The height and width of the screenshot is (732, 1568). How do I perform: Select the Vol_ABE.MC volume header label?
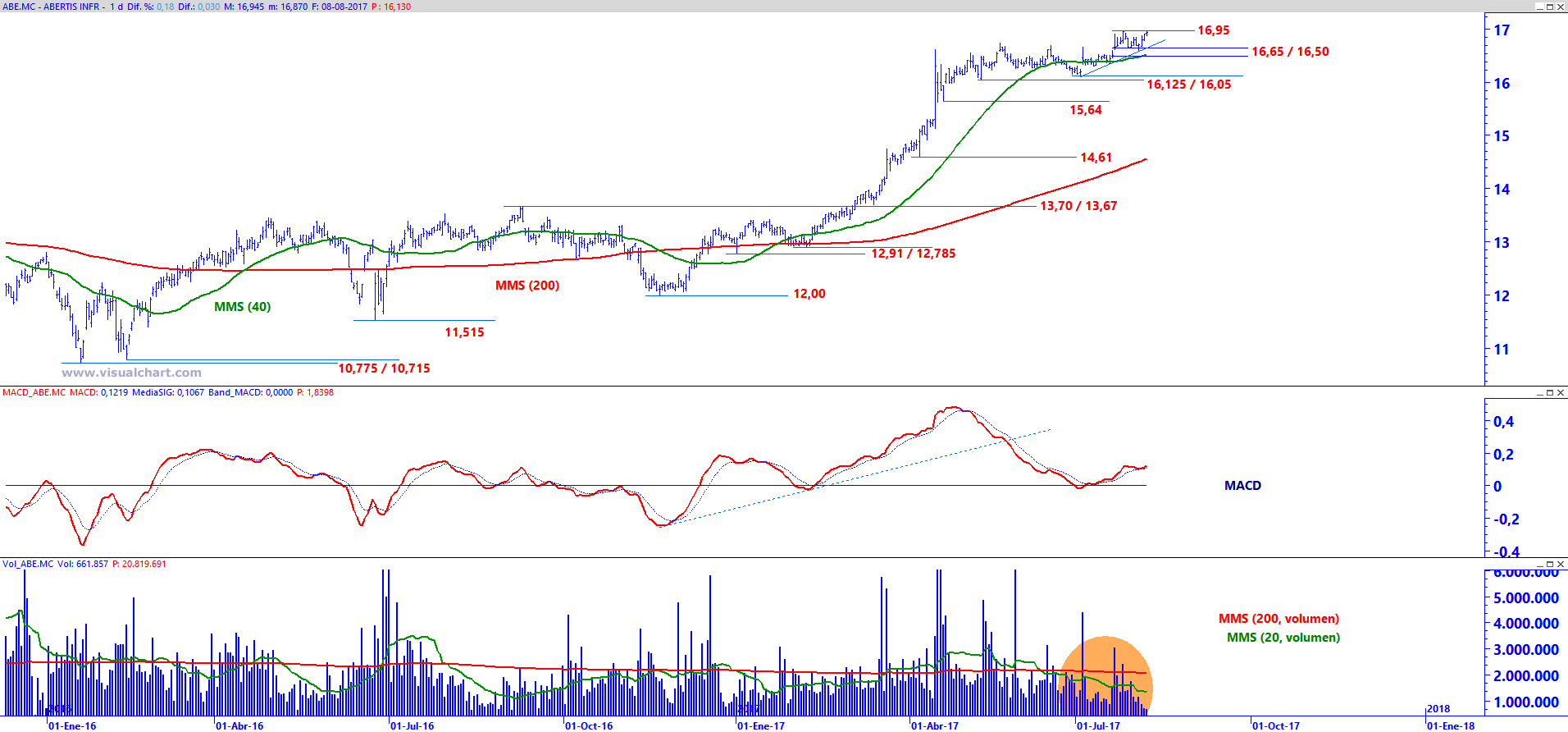tap(28, 564)
